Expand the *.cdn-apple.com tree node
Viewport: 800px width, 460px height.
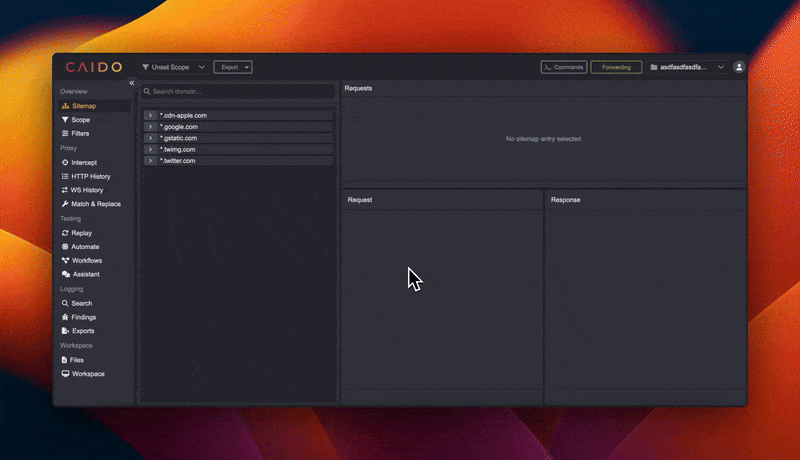coord(151,115)
